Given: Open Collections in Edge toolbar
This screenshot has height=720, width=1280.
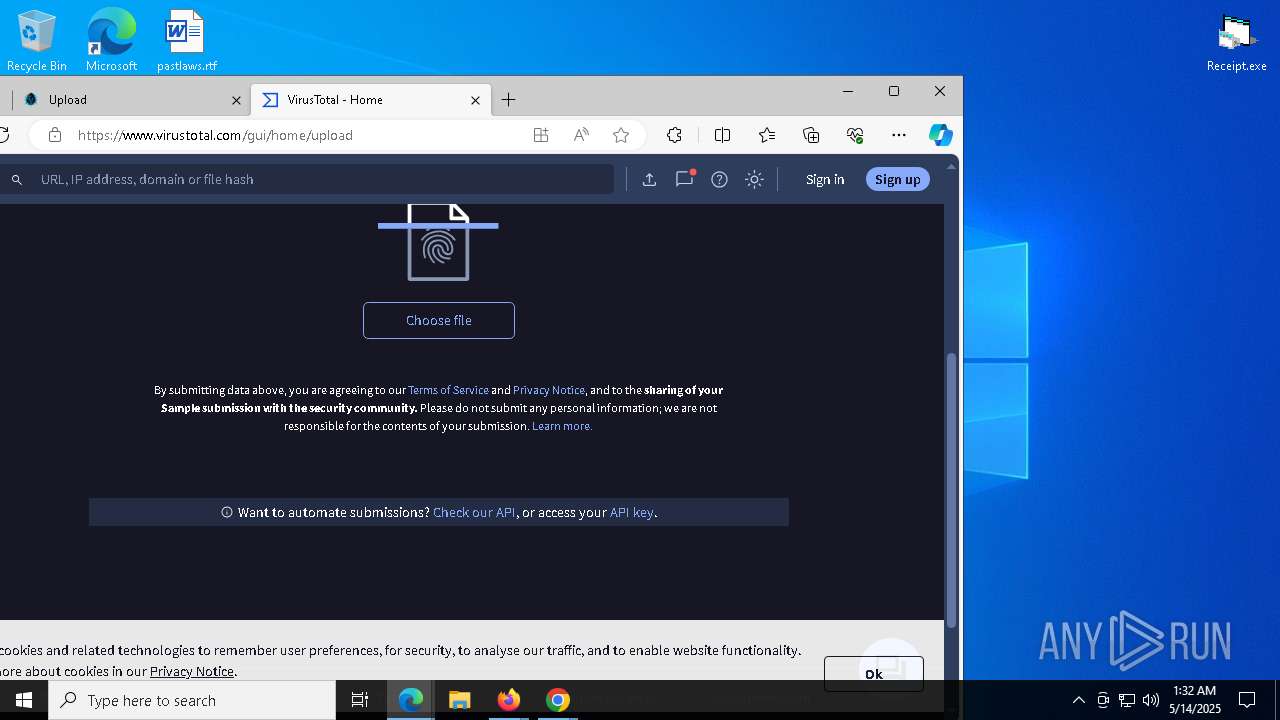Looking at the screenshot, I should click(x=811, y=135).
